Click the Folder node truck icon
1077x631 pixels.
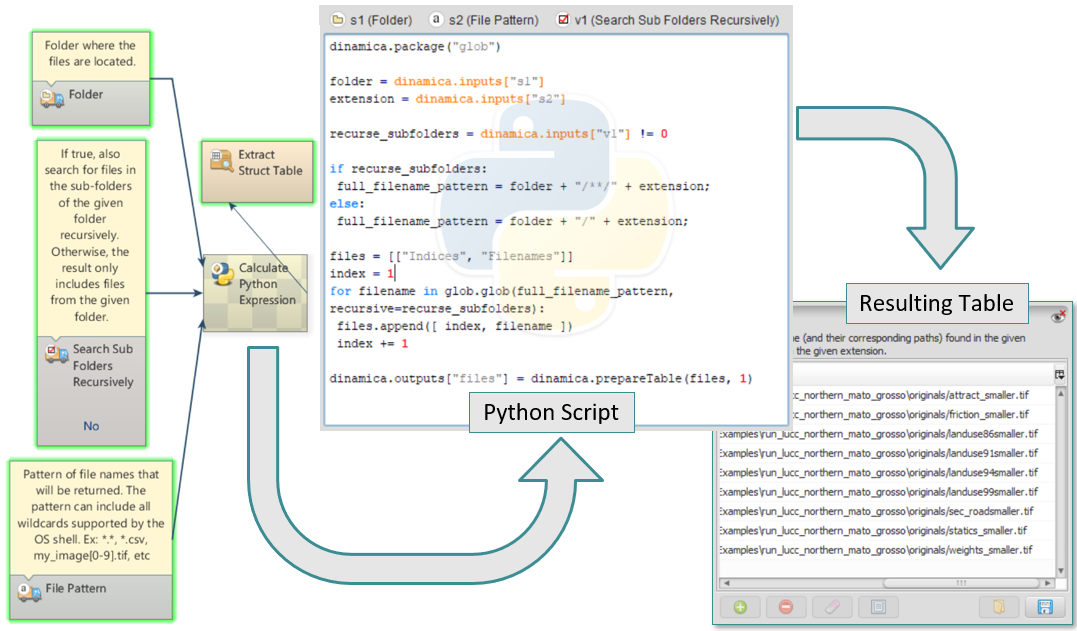(x=51, y=97)
